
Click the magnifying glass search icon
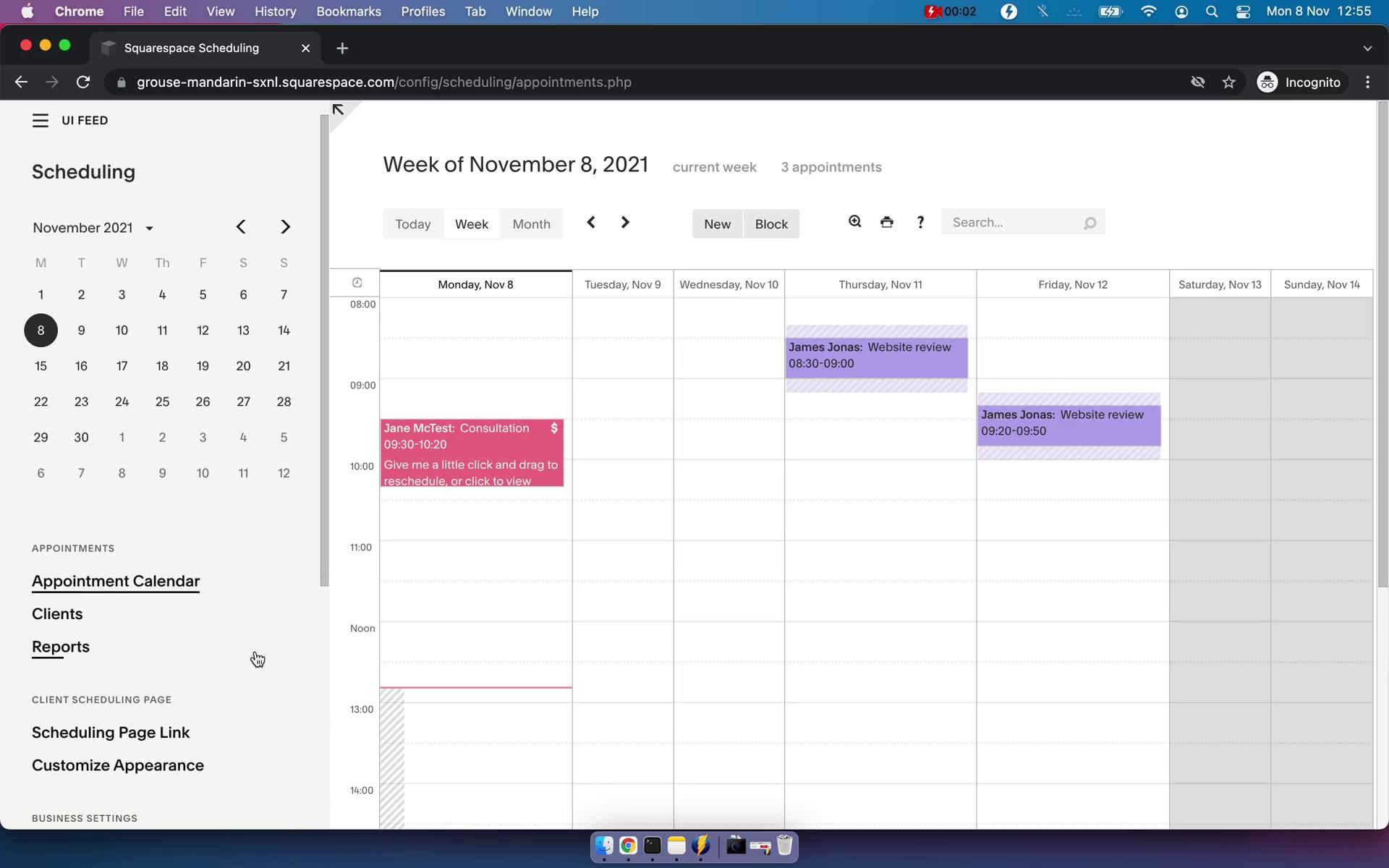point(1090,222)
